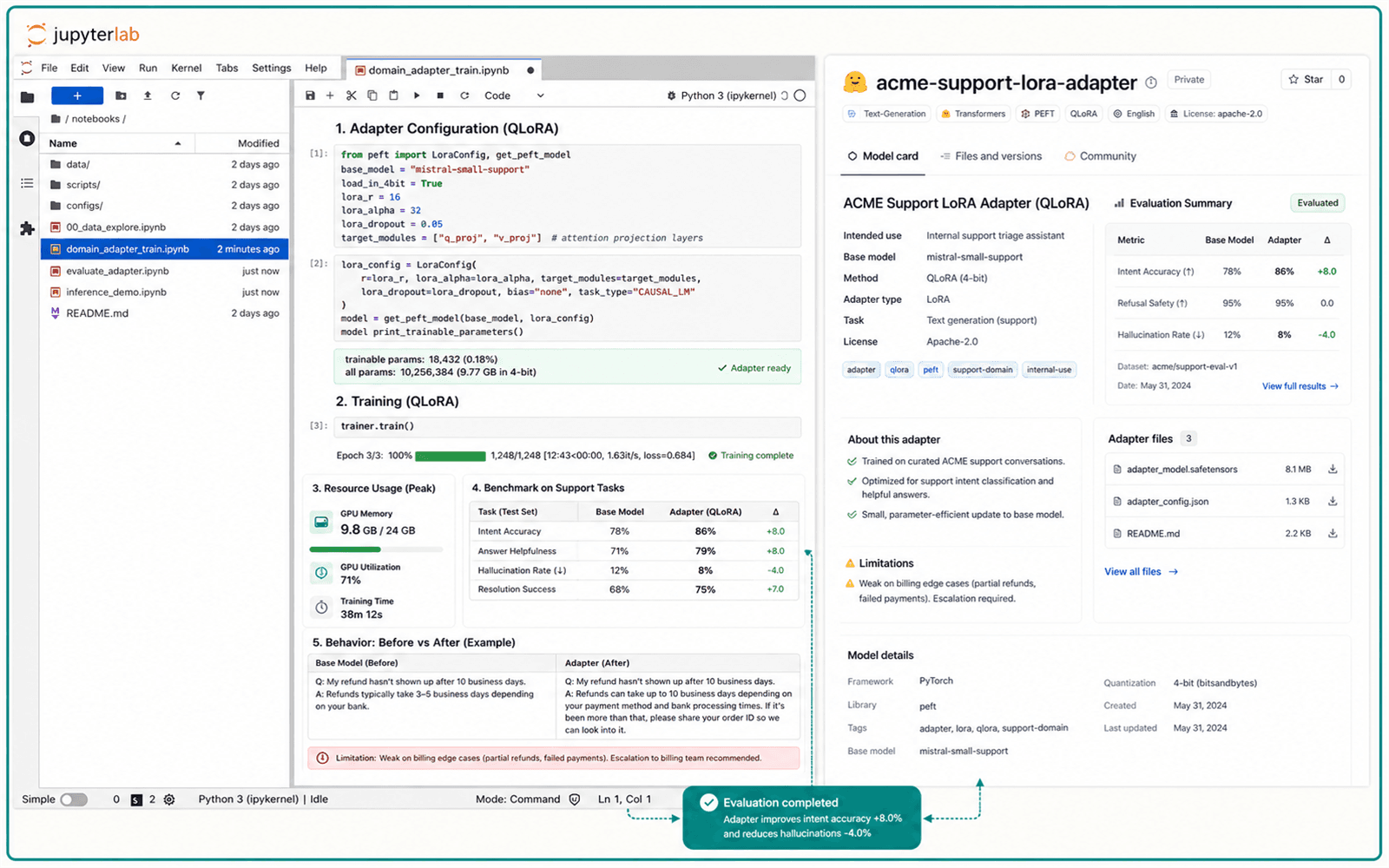1389x868 pixels.
Task: Interrupt the kernel with the stop icon
Action: (x=440, y=95)
